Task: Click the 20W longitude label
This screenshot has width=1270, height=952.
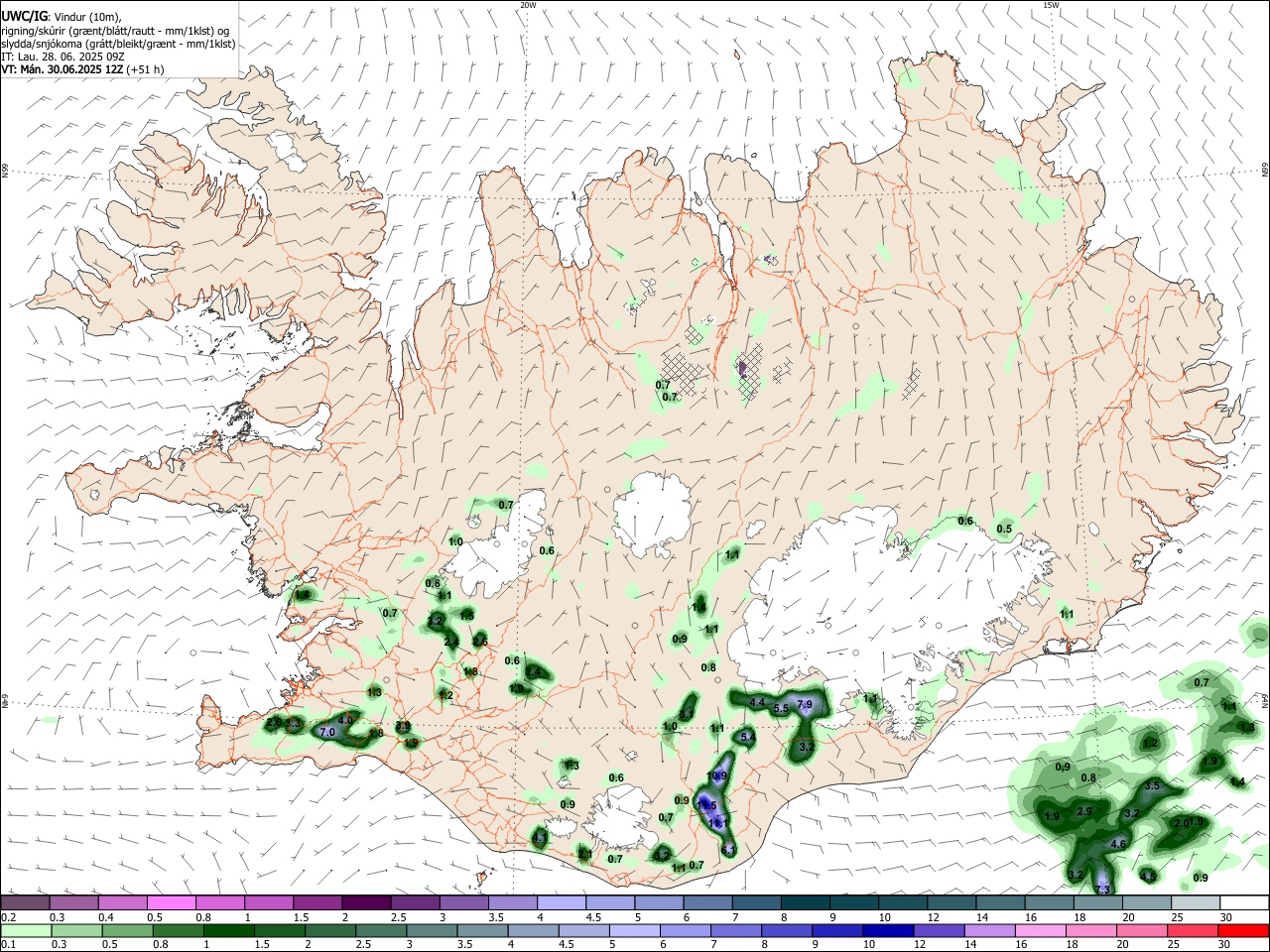Action: (528, 5)
